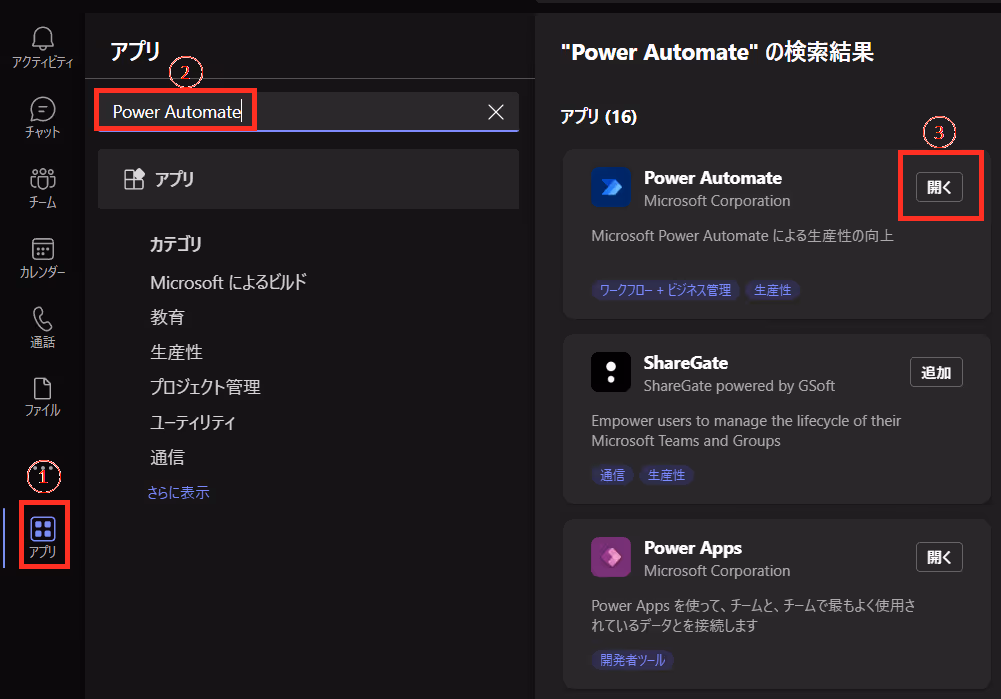Screen dimensions: 1001x699
Task: Click the ShareGate description text
Action: pos(746,431)
